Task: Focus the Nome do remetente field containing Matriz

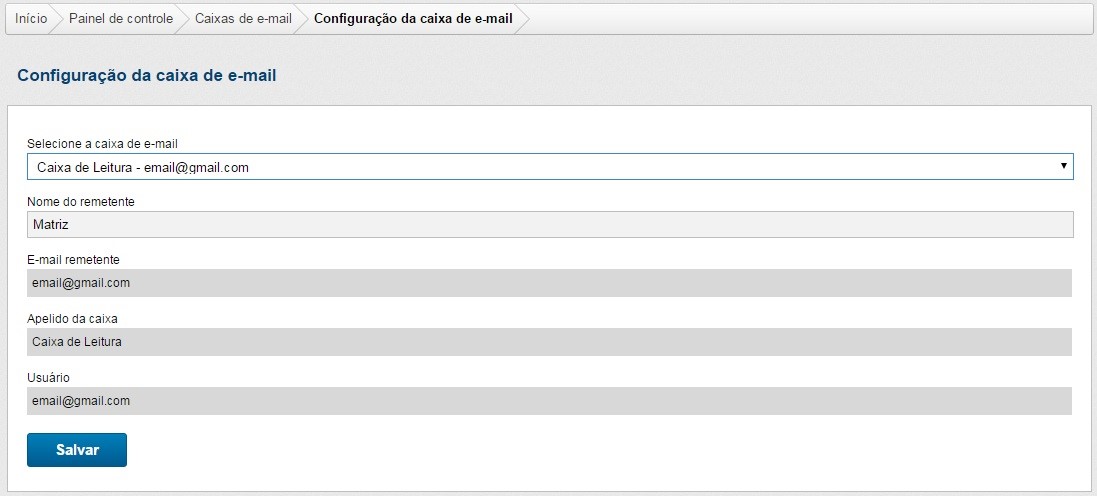Action: click(x=550, y=225)
